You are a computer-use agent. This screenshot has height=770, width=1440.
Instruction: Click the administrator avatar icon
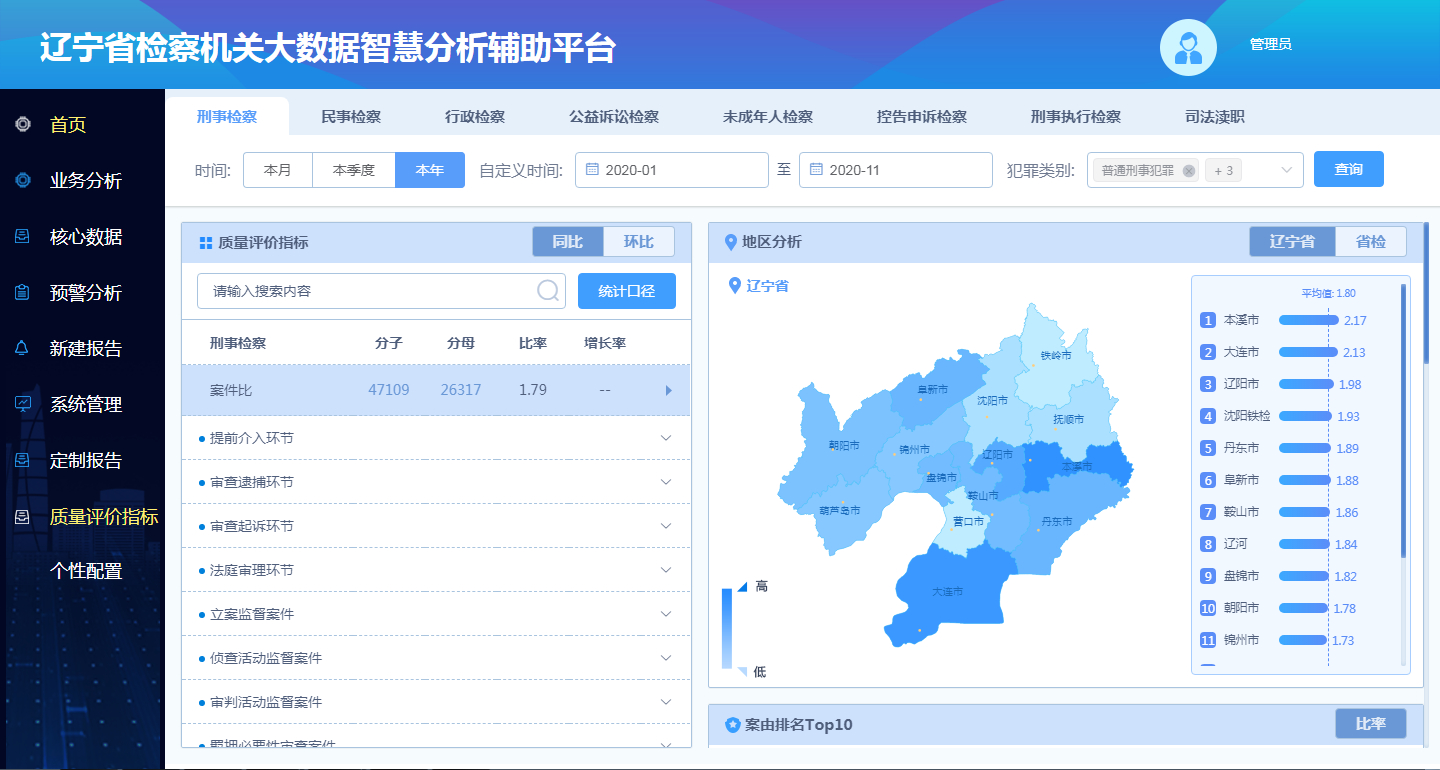(x=1187, y=47)
